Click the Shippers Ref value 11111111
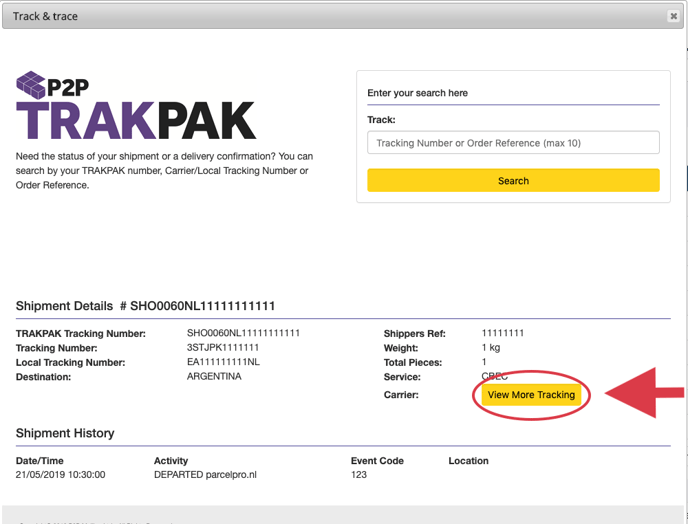688x524 pixels. 502,333
